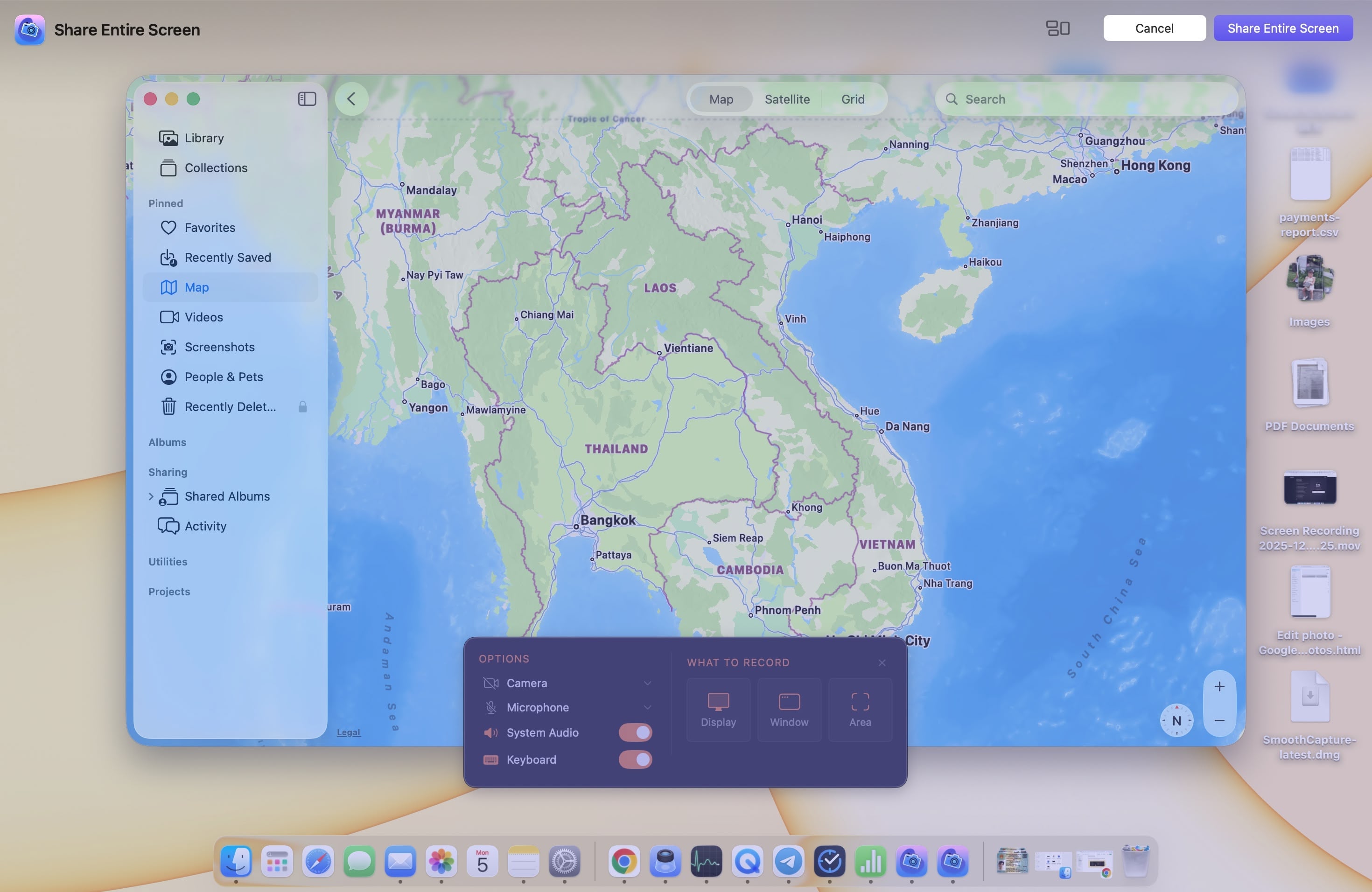Click the Cancel button
Image resolution: width=1372 pixels, height=892 pixels.
coord(1154,28)
